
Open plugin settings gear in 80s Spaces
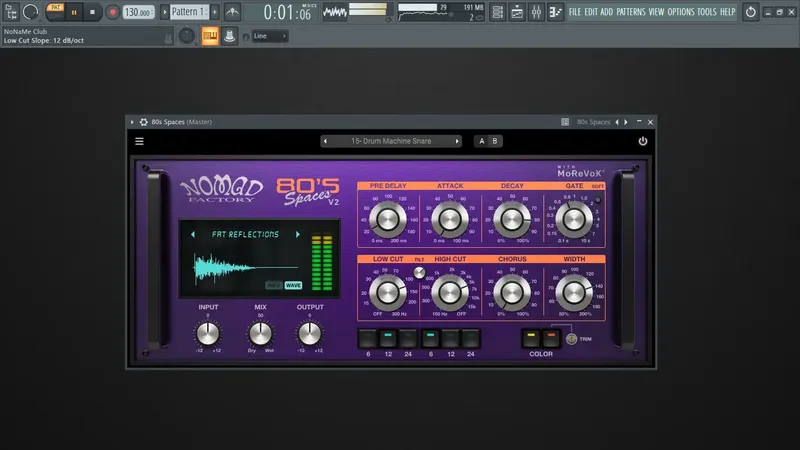(x=144, y=122)
